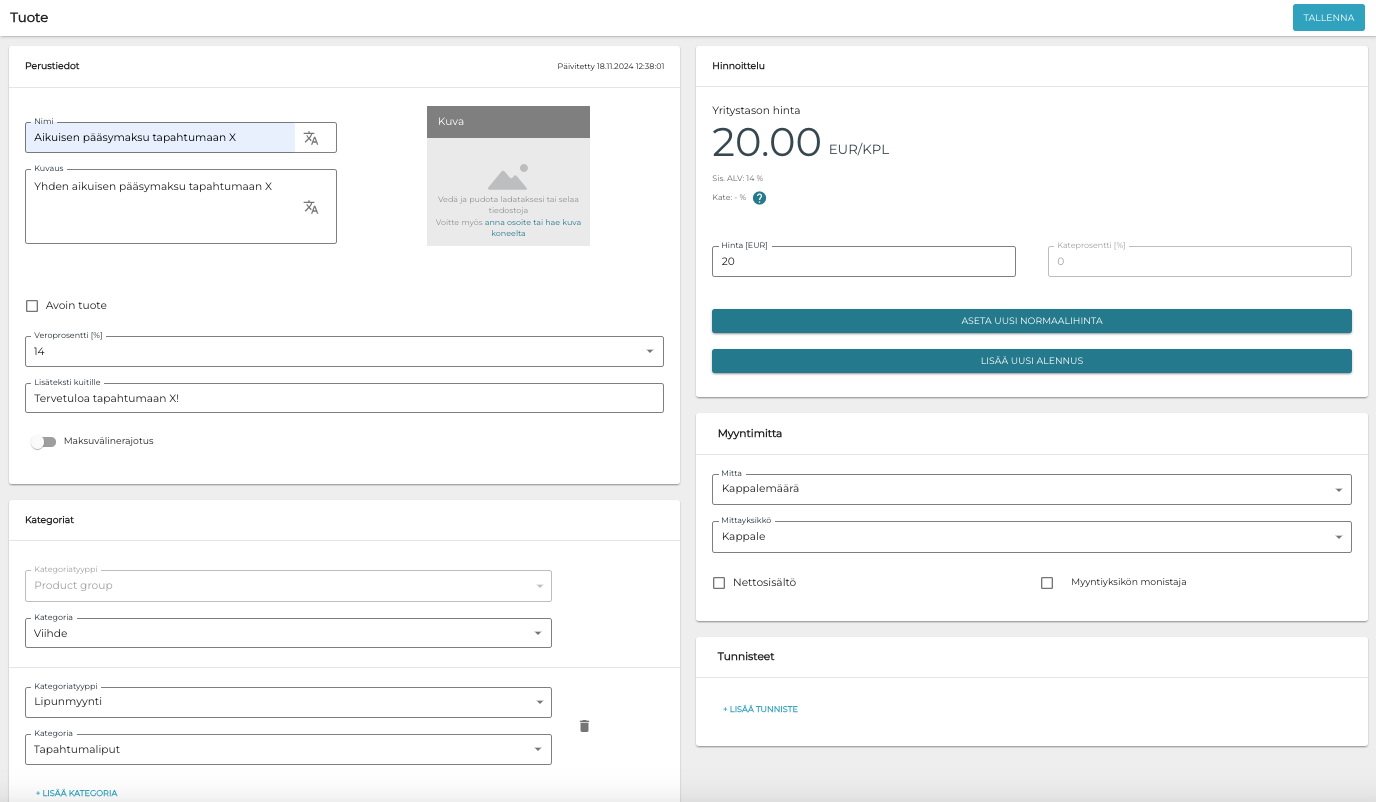Click the image placeholder icon in Kuva
The height and width of the screenshot is (802, 1376).
[x=508, y=177]
